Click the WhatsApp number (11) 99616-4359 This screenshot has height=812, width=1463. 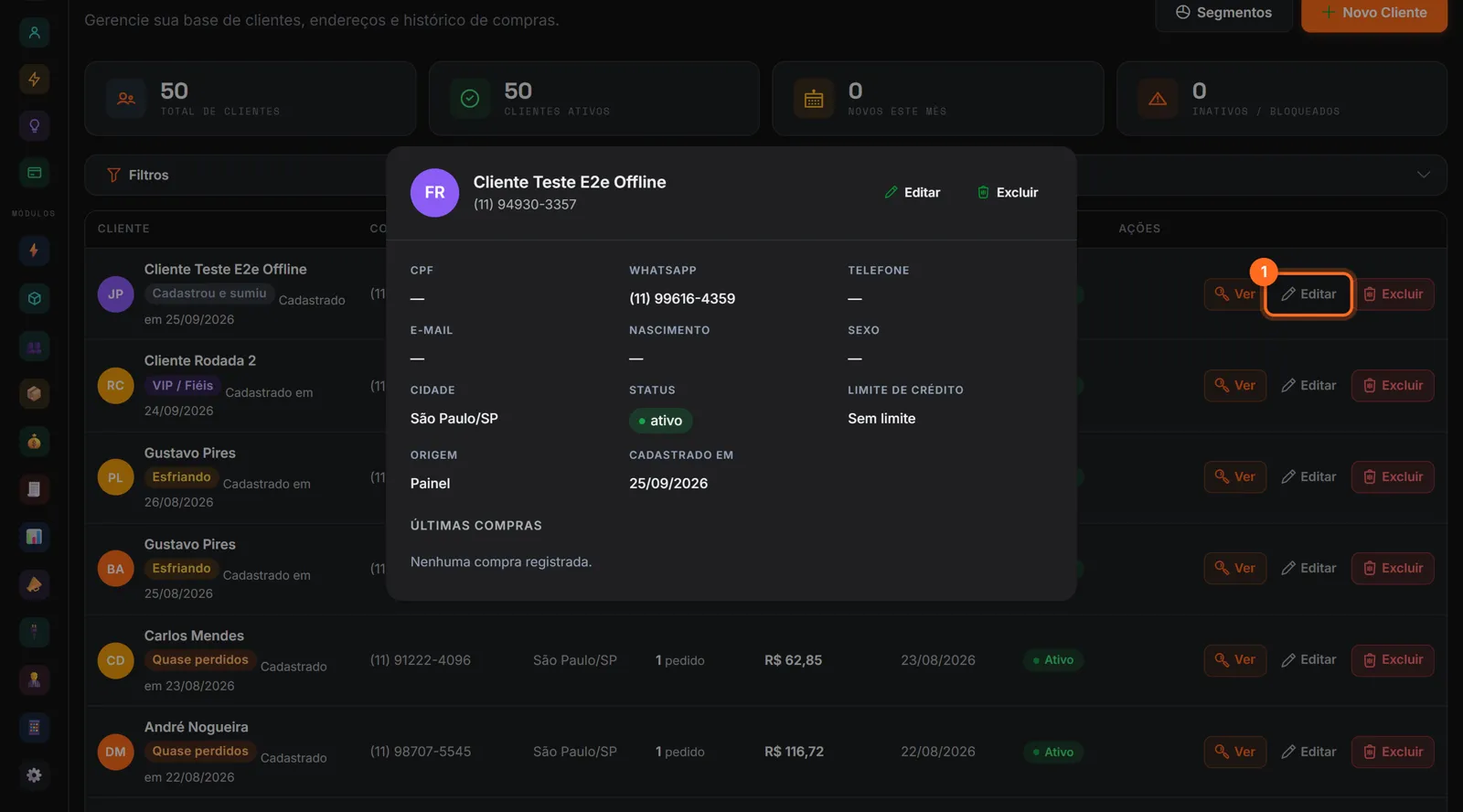(682, 299)
